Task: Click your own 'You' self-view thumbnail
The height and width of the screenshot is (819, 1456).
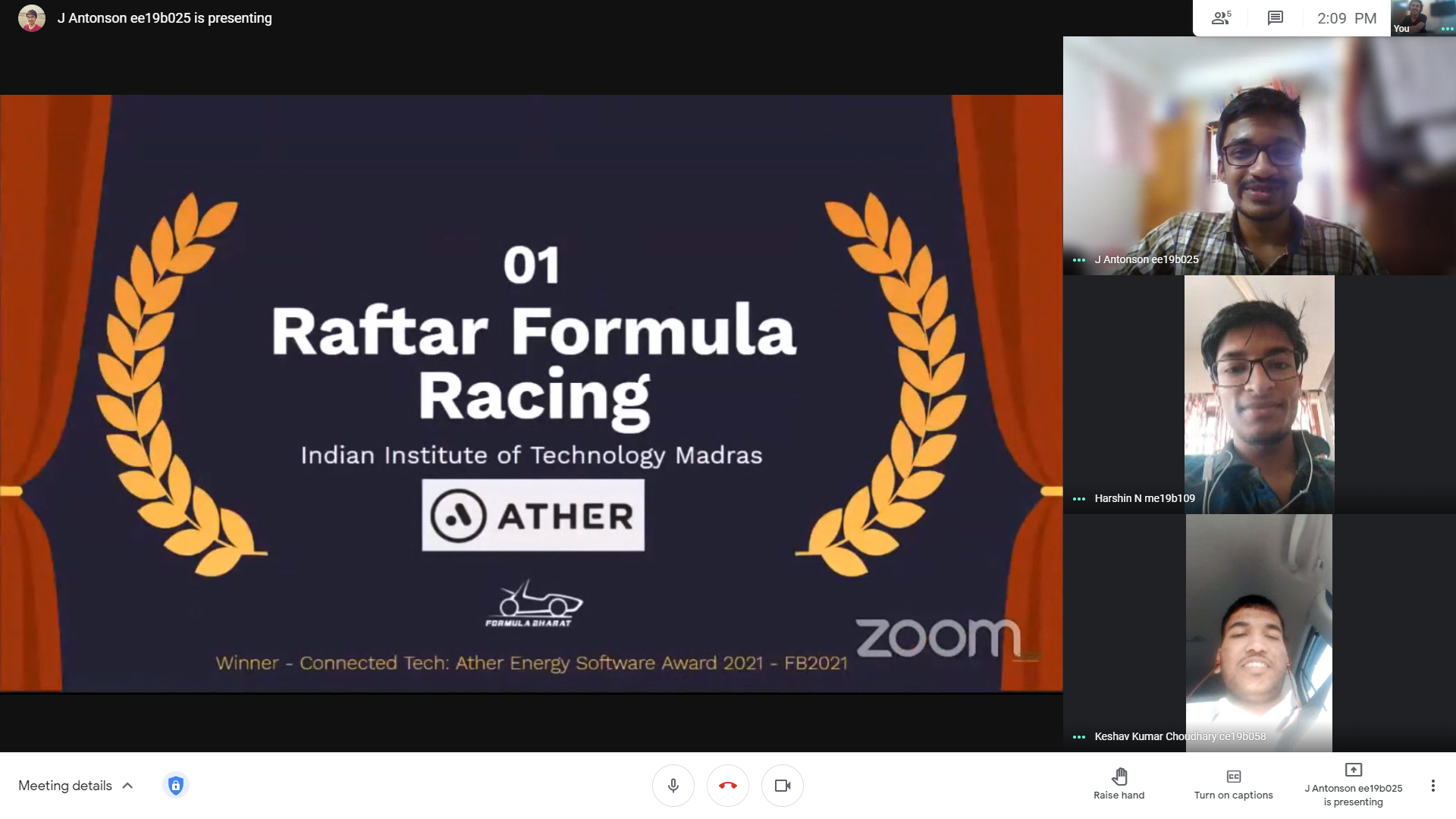Action: pyautogui.click(x=1423, y=17)
